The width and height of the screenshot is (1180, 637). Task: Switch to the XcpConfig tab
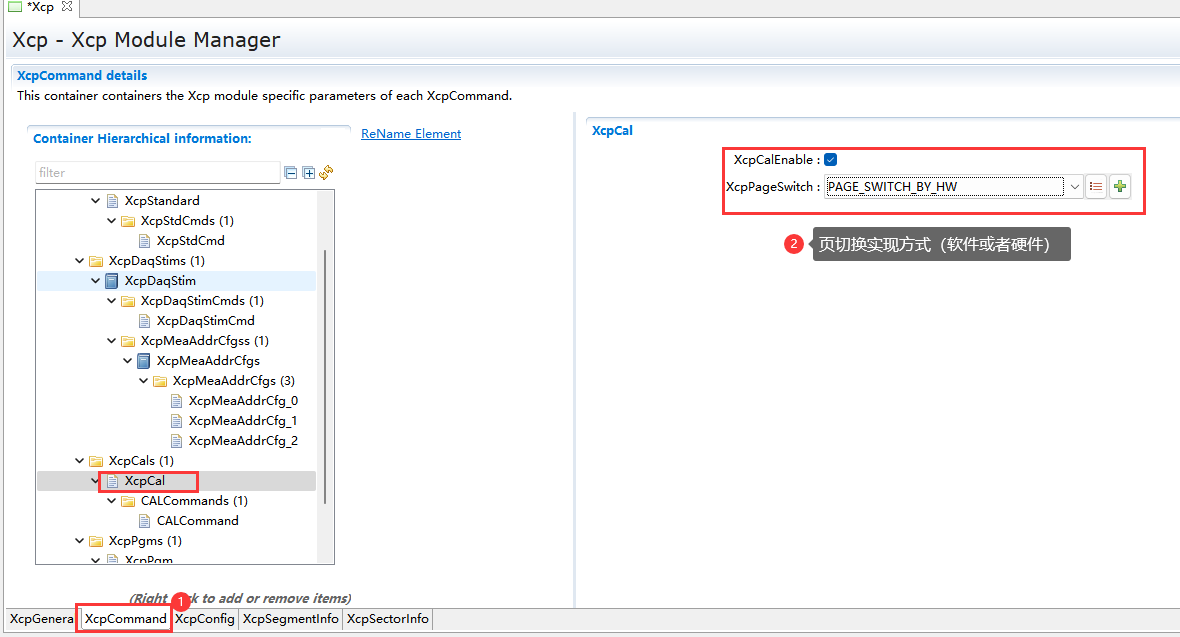click(205, 619)
